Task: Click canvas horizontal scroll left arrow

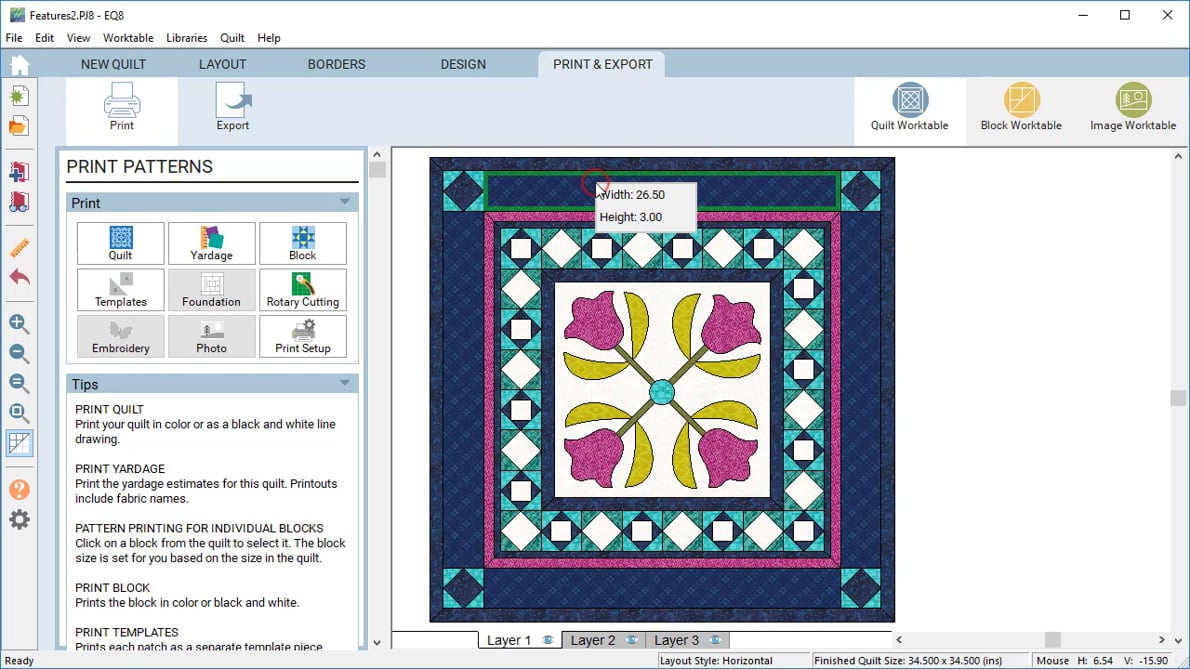Action: [x=899, y=640]
